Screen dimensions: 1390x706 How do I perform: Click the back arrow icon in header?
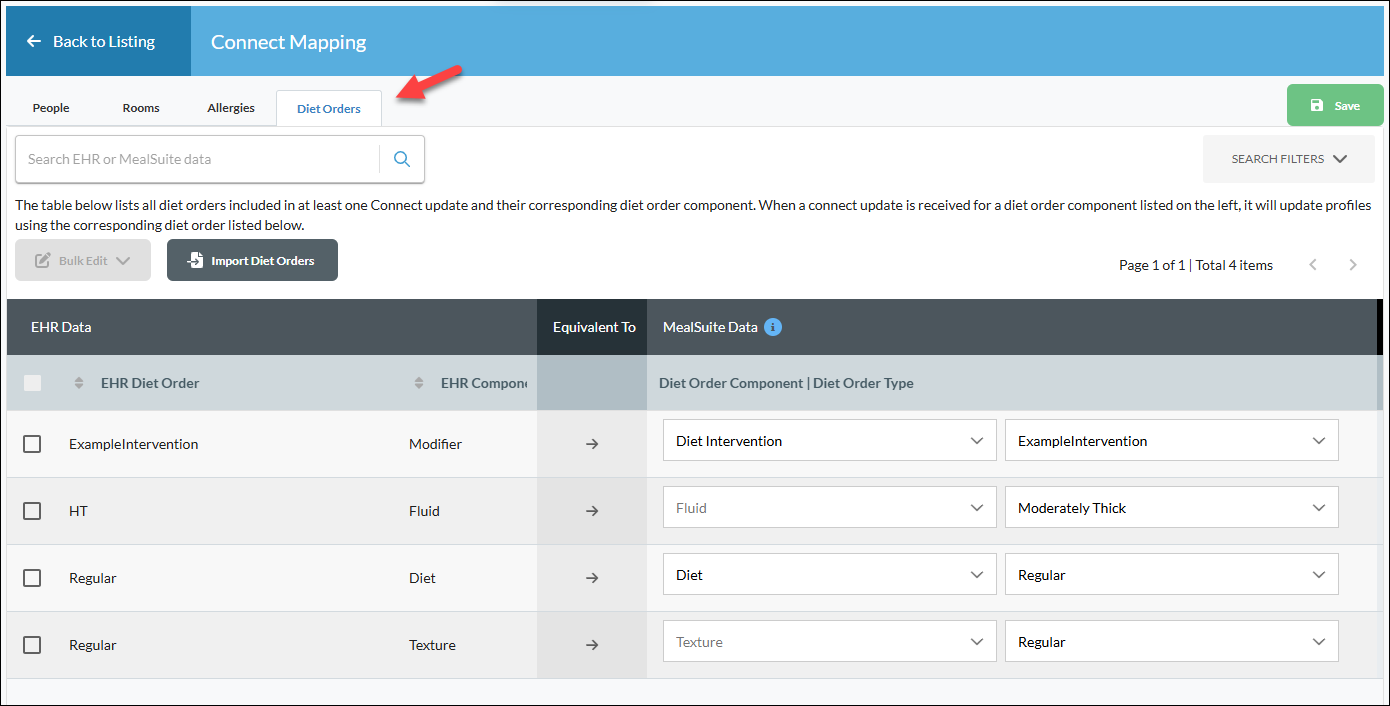coord(34,41)
